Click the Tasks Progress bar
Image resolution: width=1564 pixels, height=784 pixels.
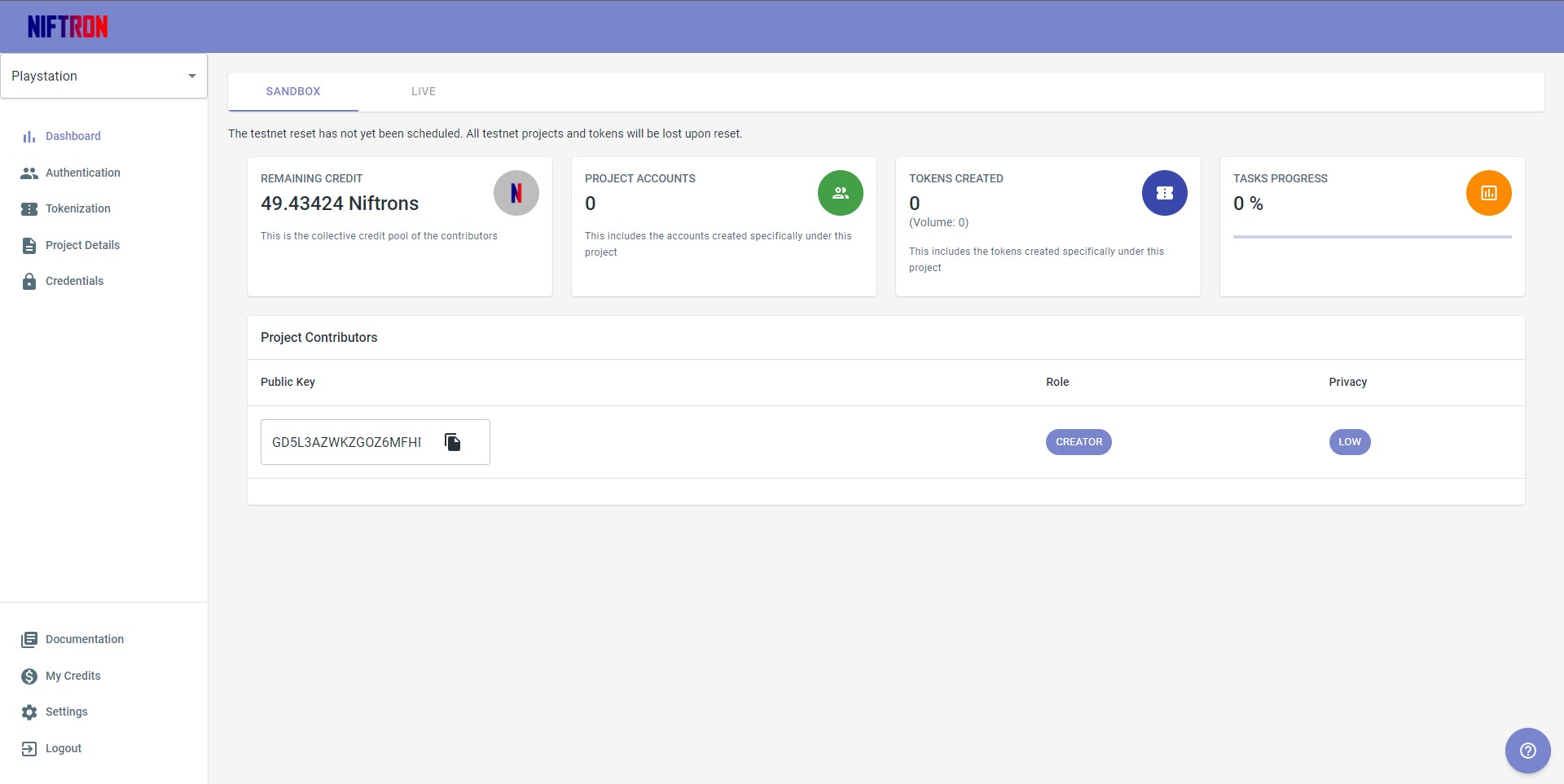[1372, 237]
